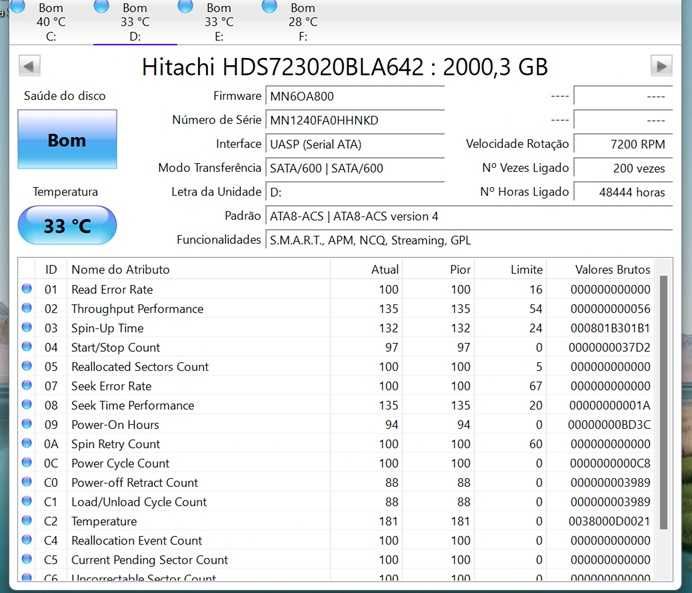The image size is (692, 593).
Task: Select drive D: at 33 °C
Action: pos(135,21)
